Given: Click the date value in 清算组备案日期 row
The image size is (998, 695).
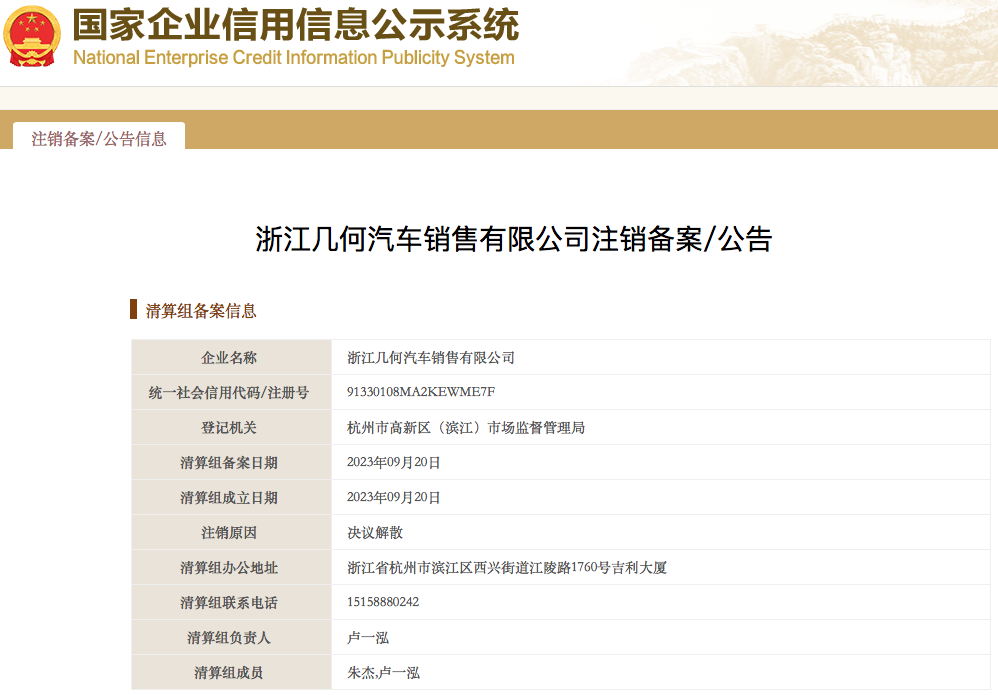Looking at the screenshot, I should click(393, 462).
